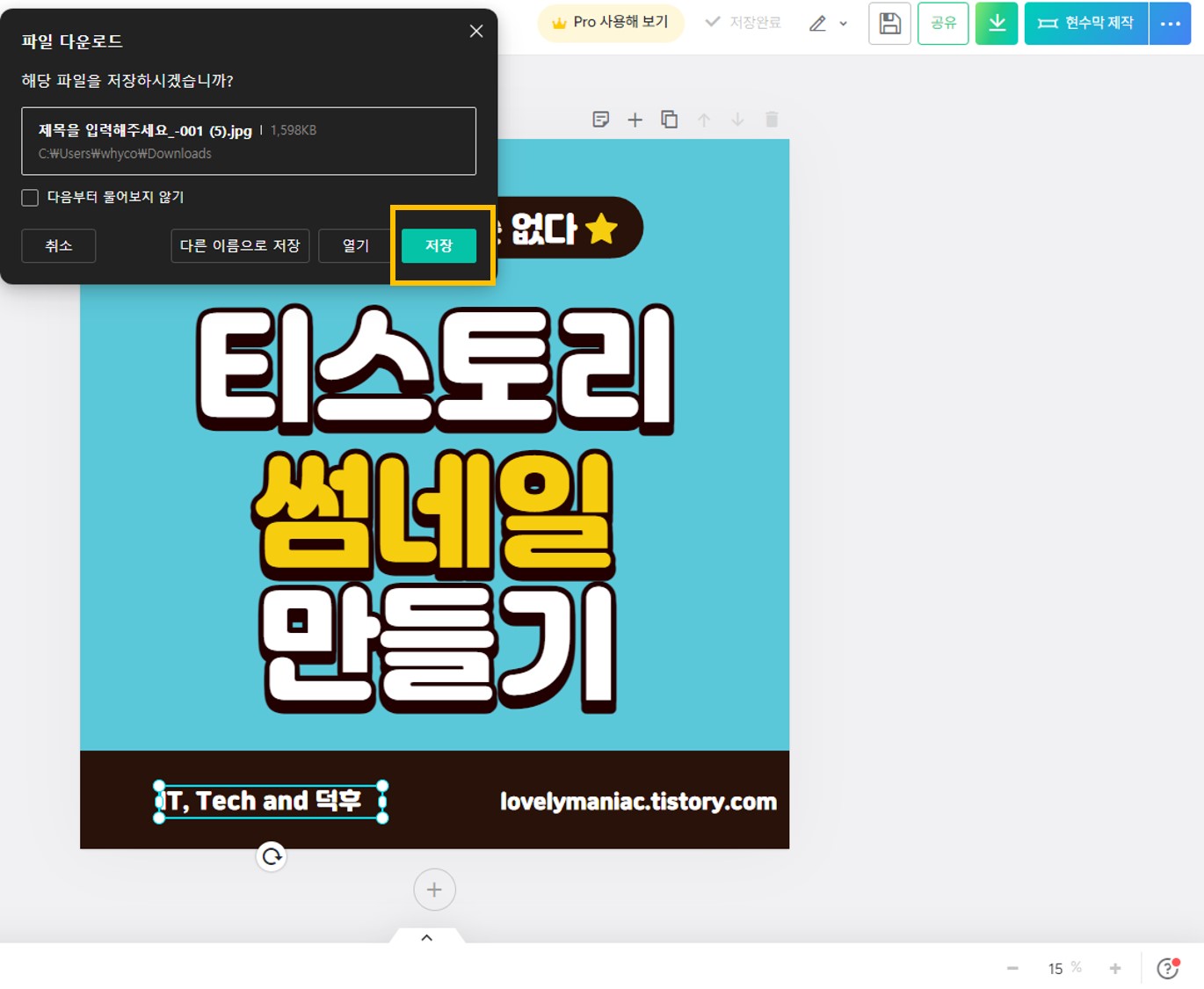Open the 공유 share button
The height and width of the screenshot is (989, 1204).
943,23
